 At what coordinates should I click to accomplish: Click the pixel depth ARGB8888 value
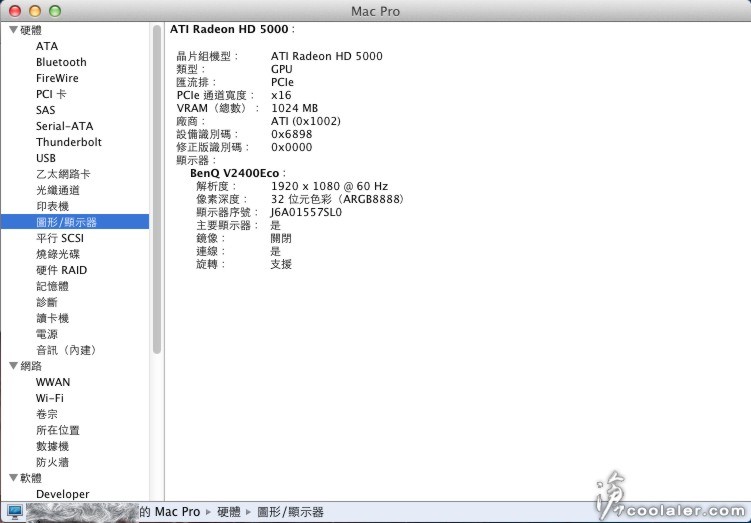[x=337, y=199]
